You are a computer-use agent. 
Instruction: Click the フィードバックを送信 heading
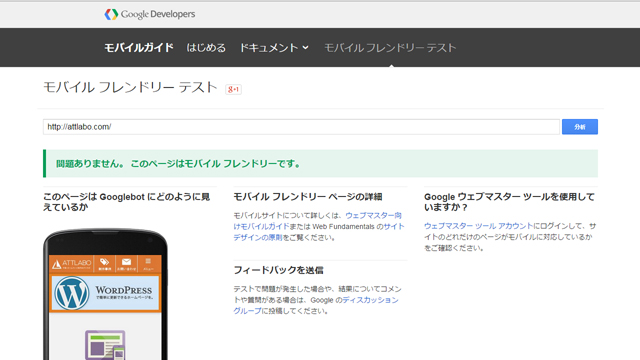coord(278,270)
